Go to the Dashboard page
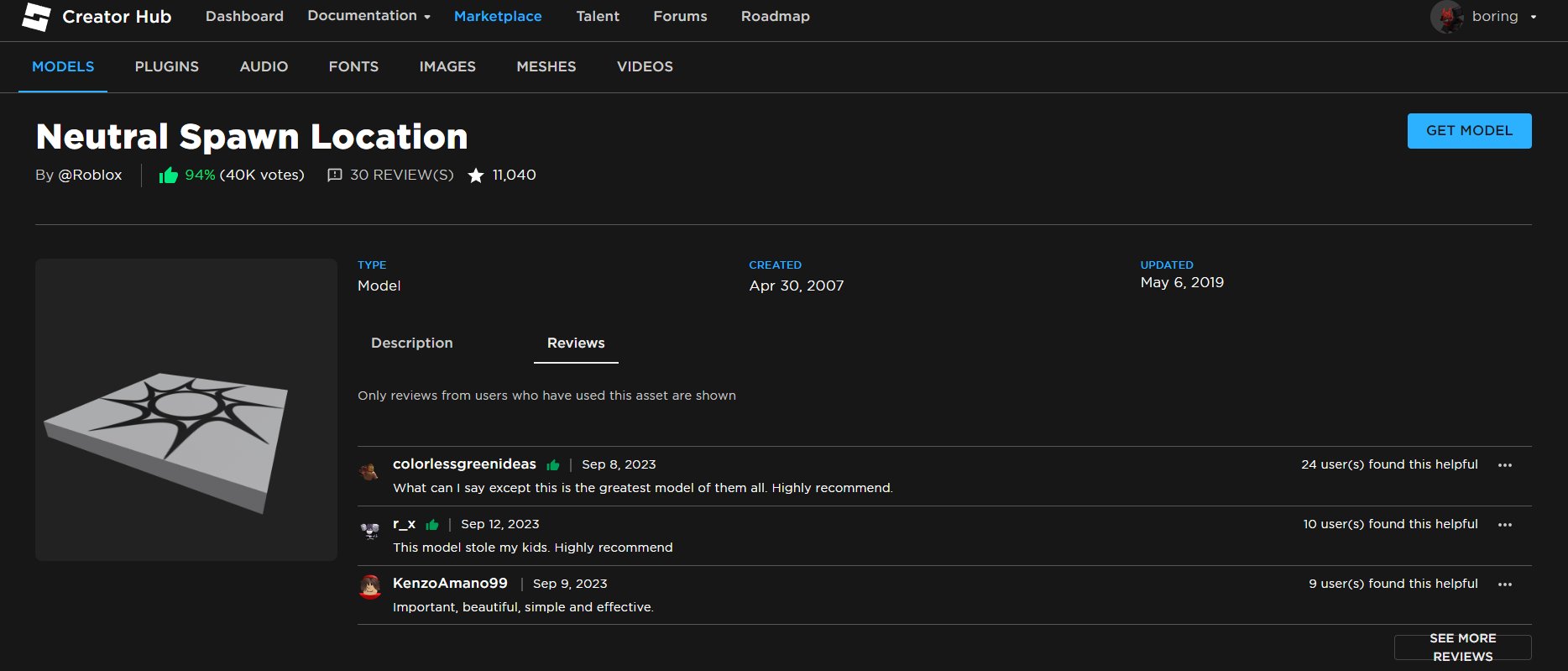The width and height of the screenshot is (1568, 671). point(244,16)
